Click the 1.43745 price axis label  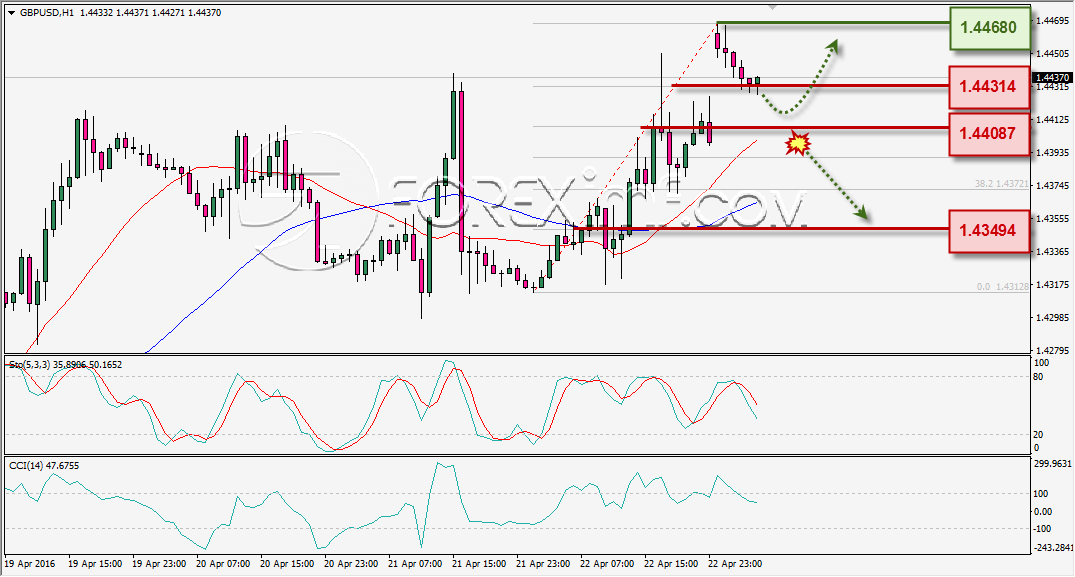point(1052,185)
